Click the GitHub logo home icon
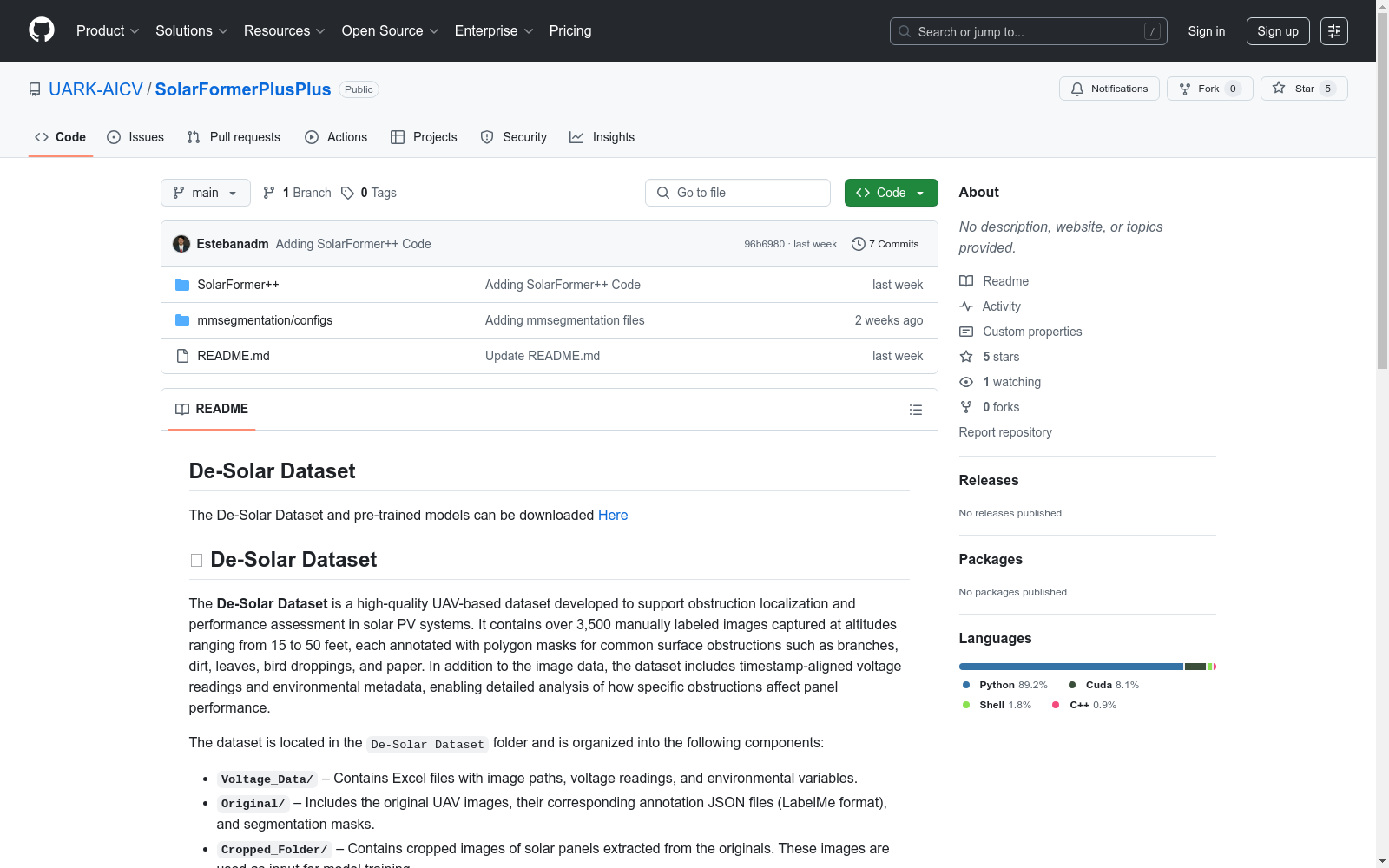 [42, 30]
